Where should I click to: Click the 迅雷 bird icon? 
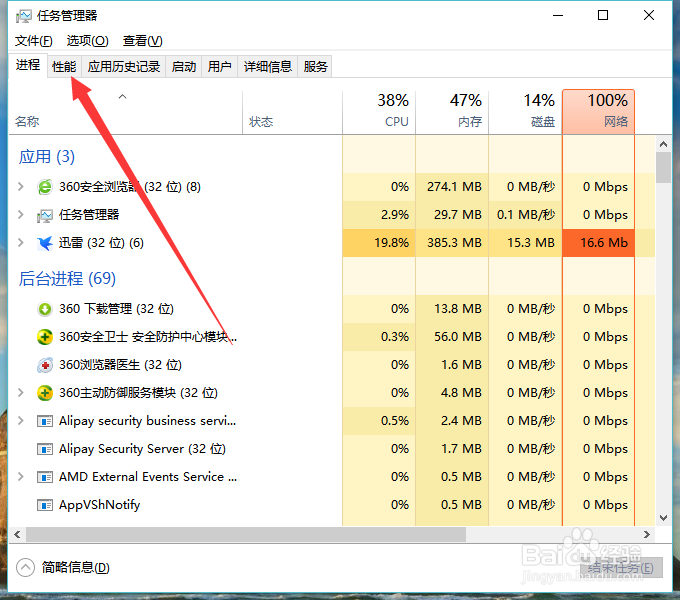[45, 243]
